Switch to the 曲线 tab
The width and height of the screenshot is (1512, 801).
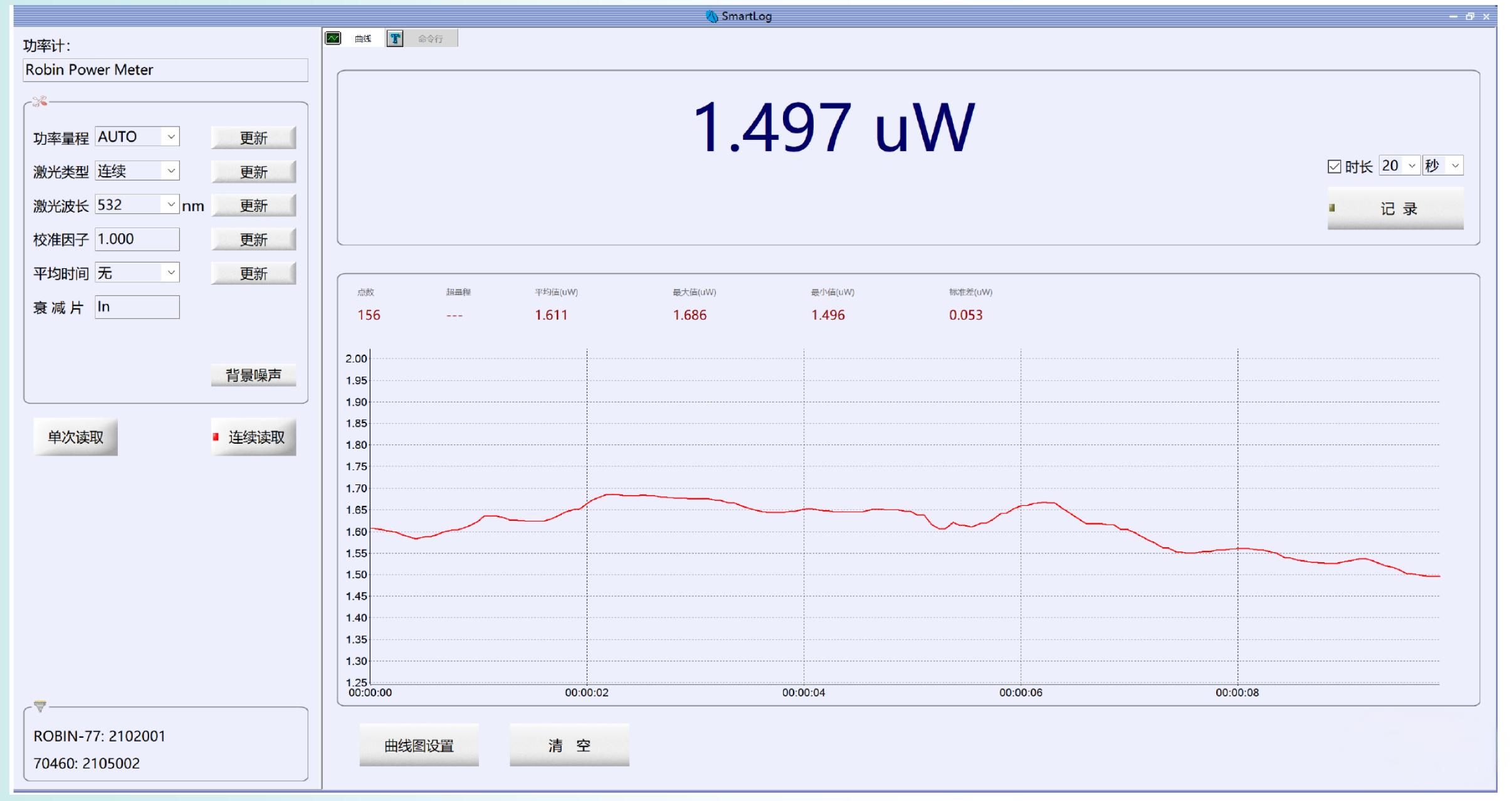354,38
